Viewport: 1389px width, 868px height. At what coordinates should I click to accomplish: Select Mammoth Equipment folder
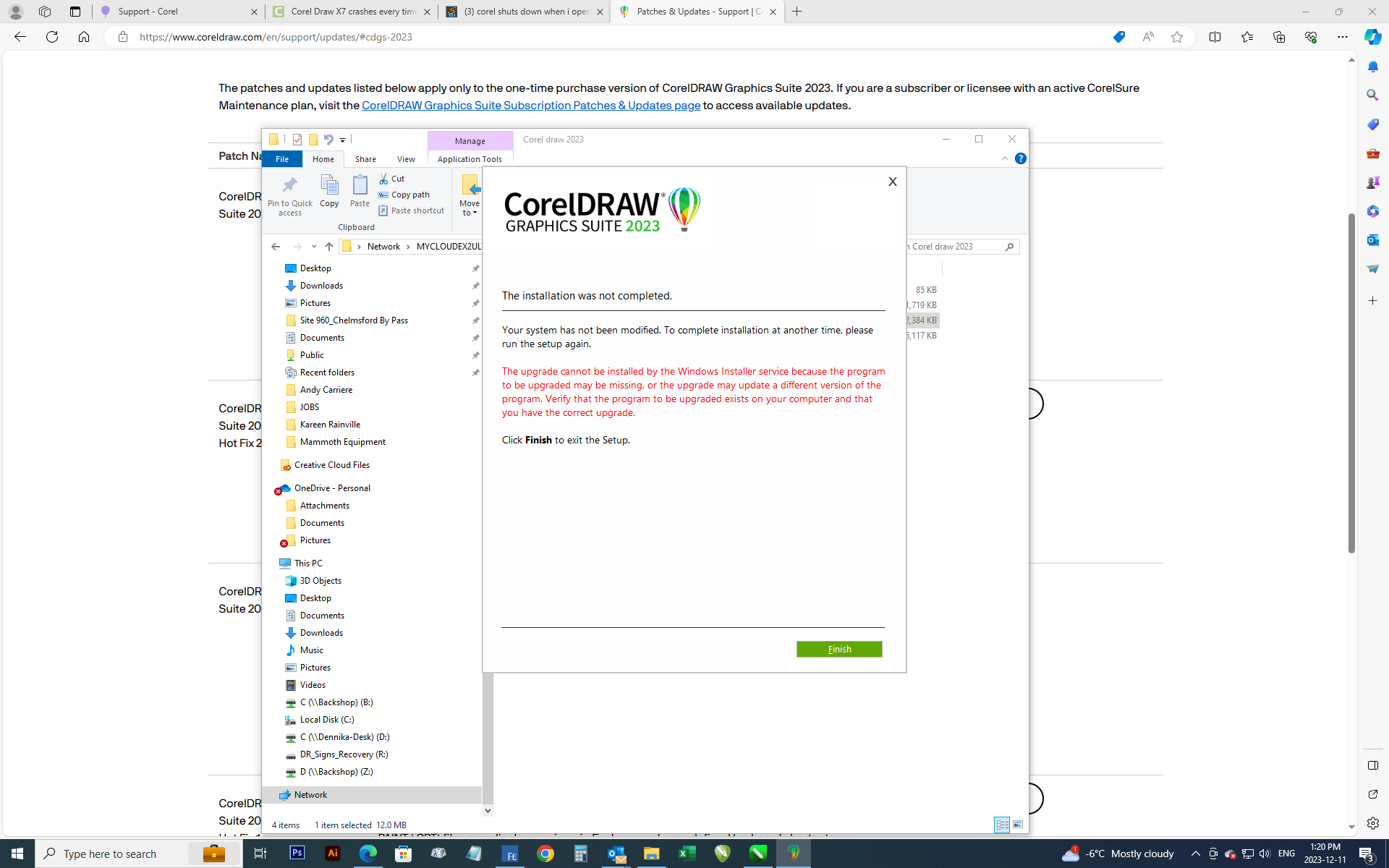tap(342, 442)
